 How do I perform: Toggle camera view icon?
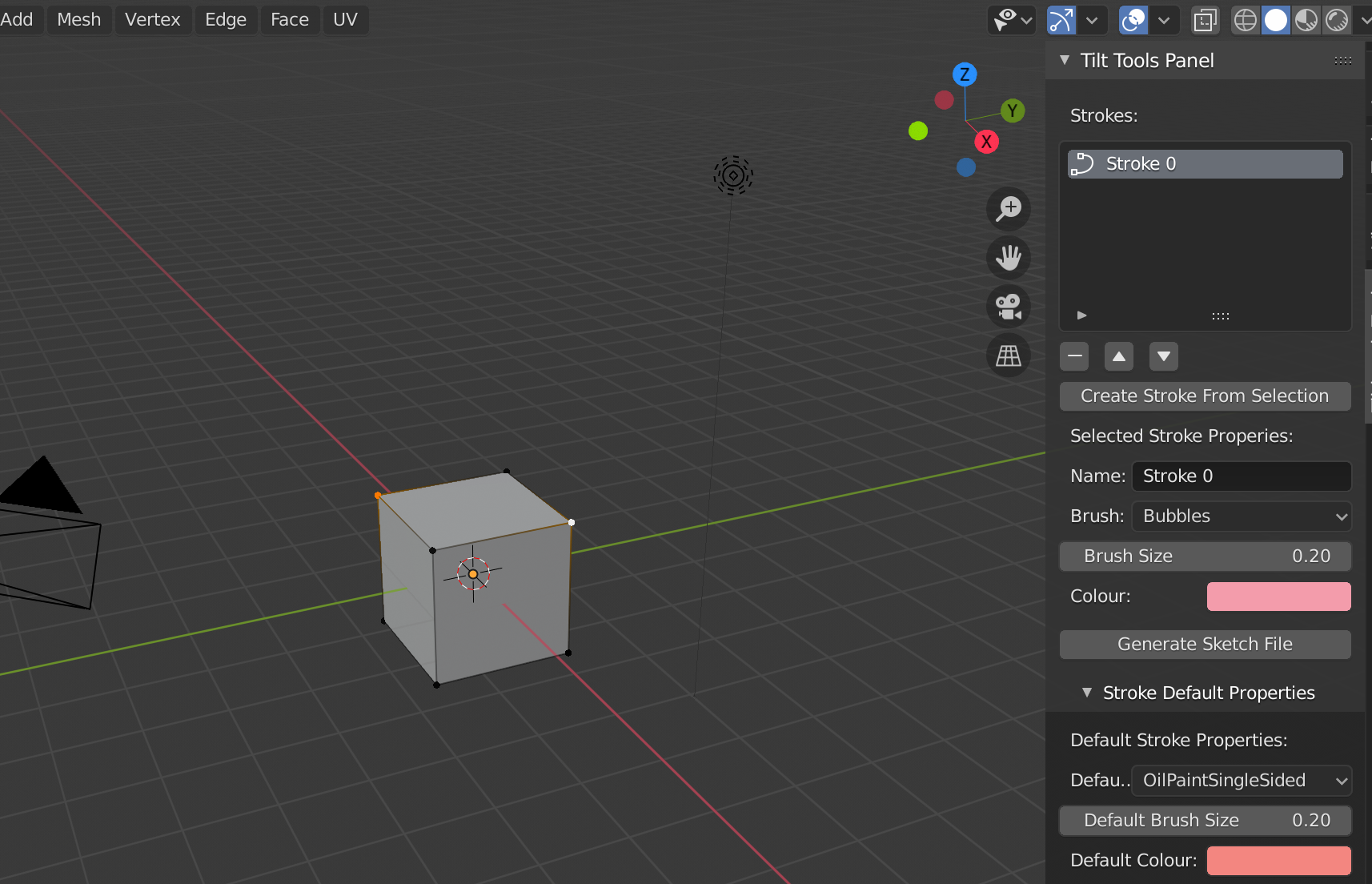coord(1008,307)
